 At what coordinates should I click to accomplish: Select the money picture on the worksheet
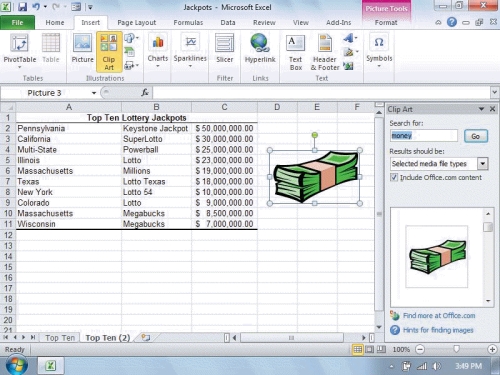pyautogui.click(x=315, y=177)
